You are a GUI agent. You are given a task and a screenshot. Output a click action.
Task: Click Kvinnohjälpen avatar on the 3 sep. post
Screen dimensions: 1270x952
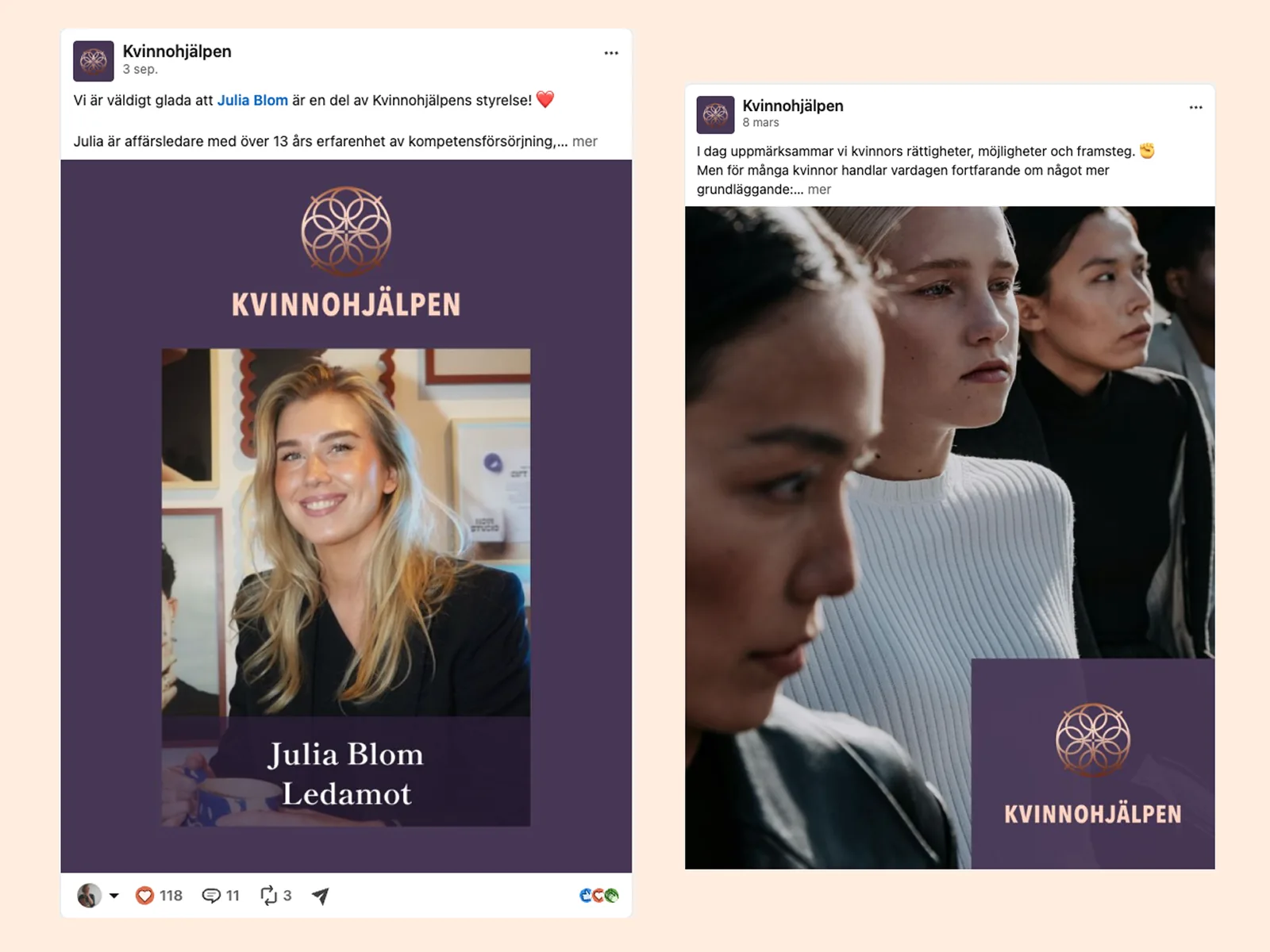click(94, 61)
